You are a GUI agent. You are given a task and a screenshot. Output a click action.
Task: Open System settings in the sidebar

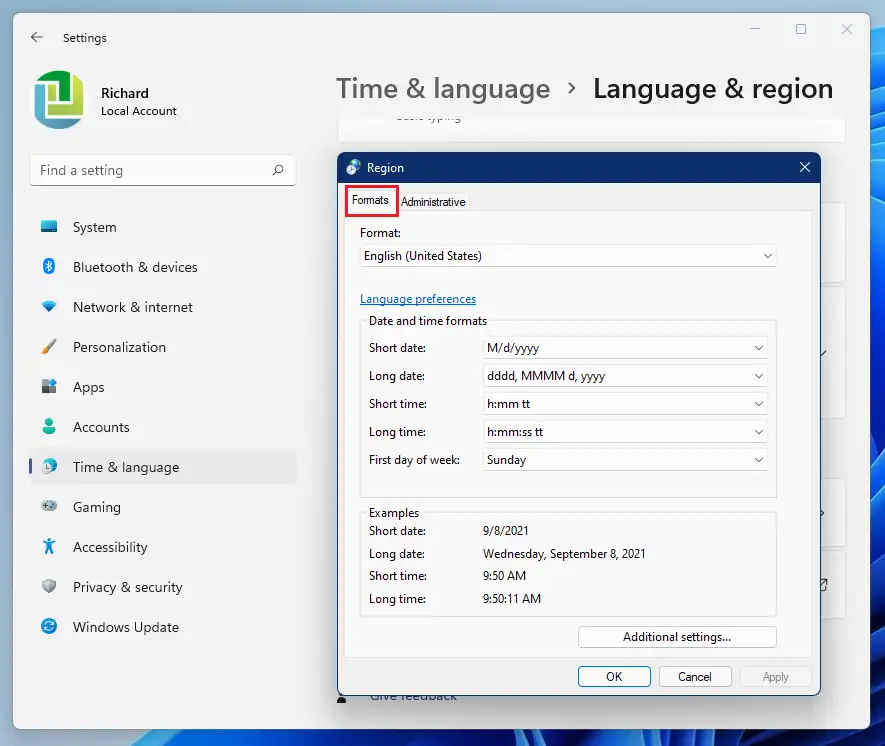click(163, 227)
